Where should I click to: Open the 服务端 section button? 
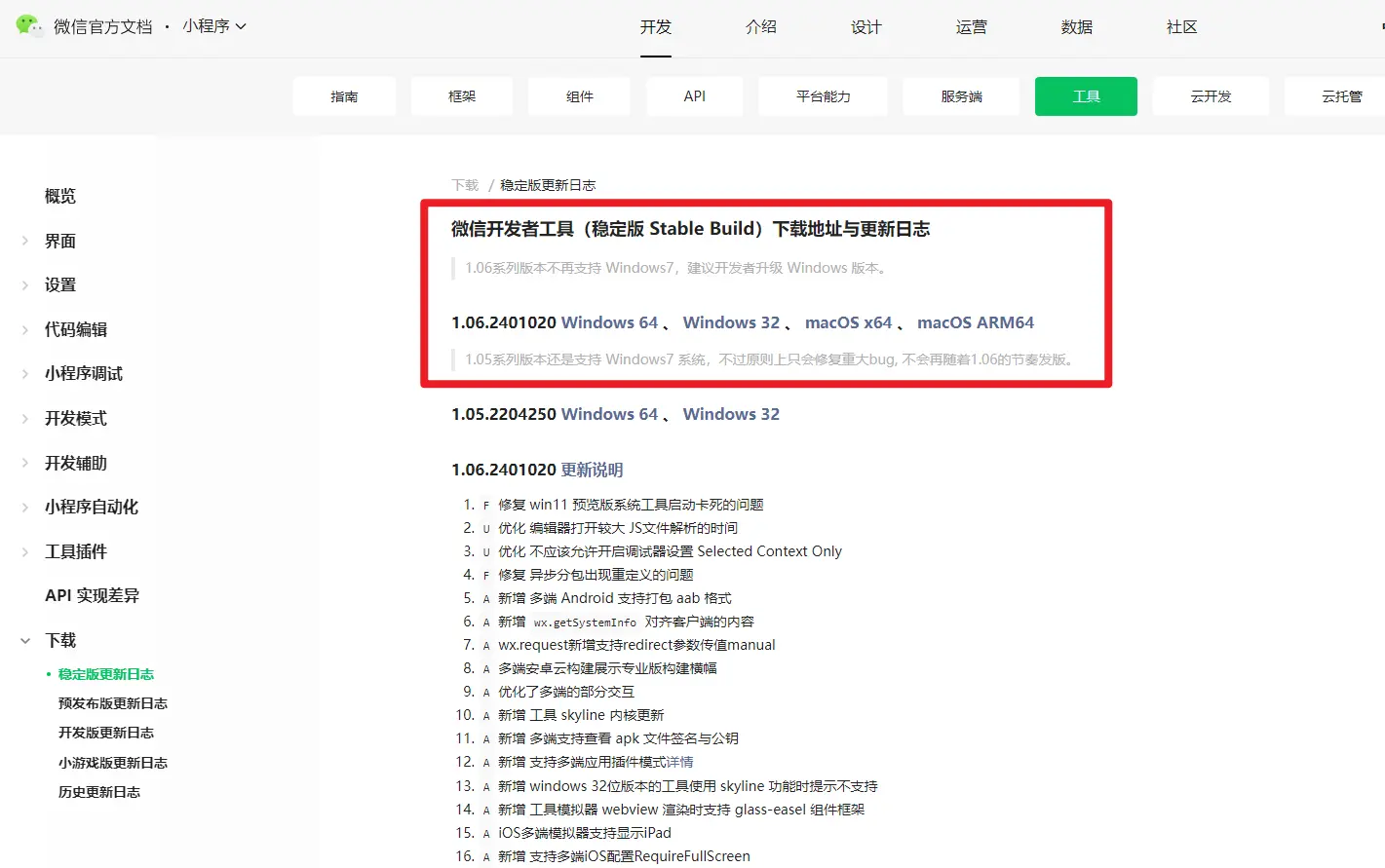(961, 96)
